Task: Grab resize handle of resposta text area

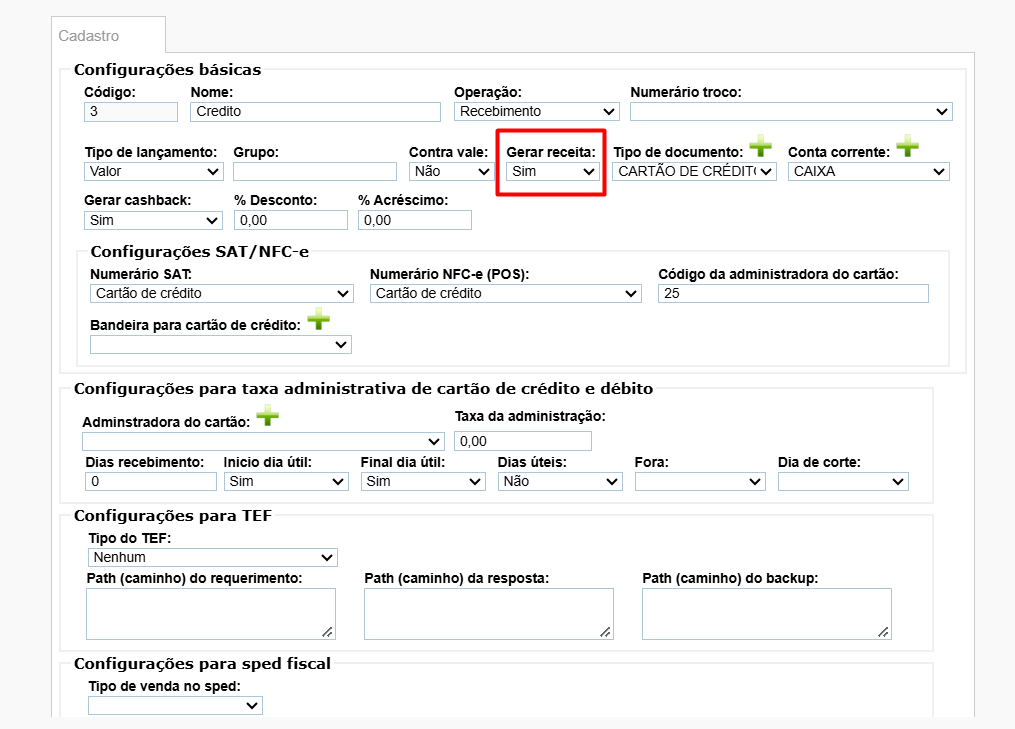Action: coord(605,633)
